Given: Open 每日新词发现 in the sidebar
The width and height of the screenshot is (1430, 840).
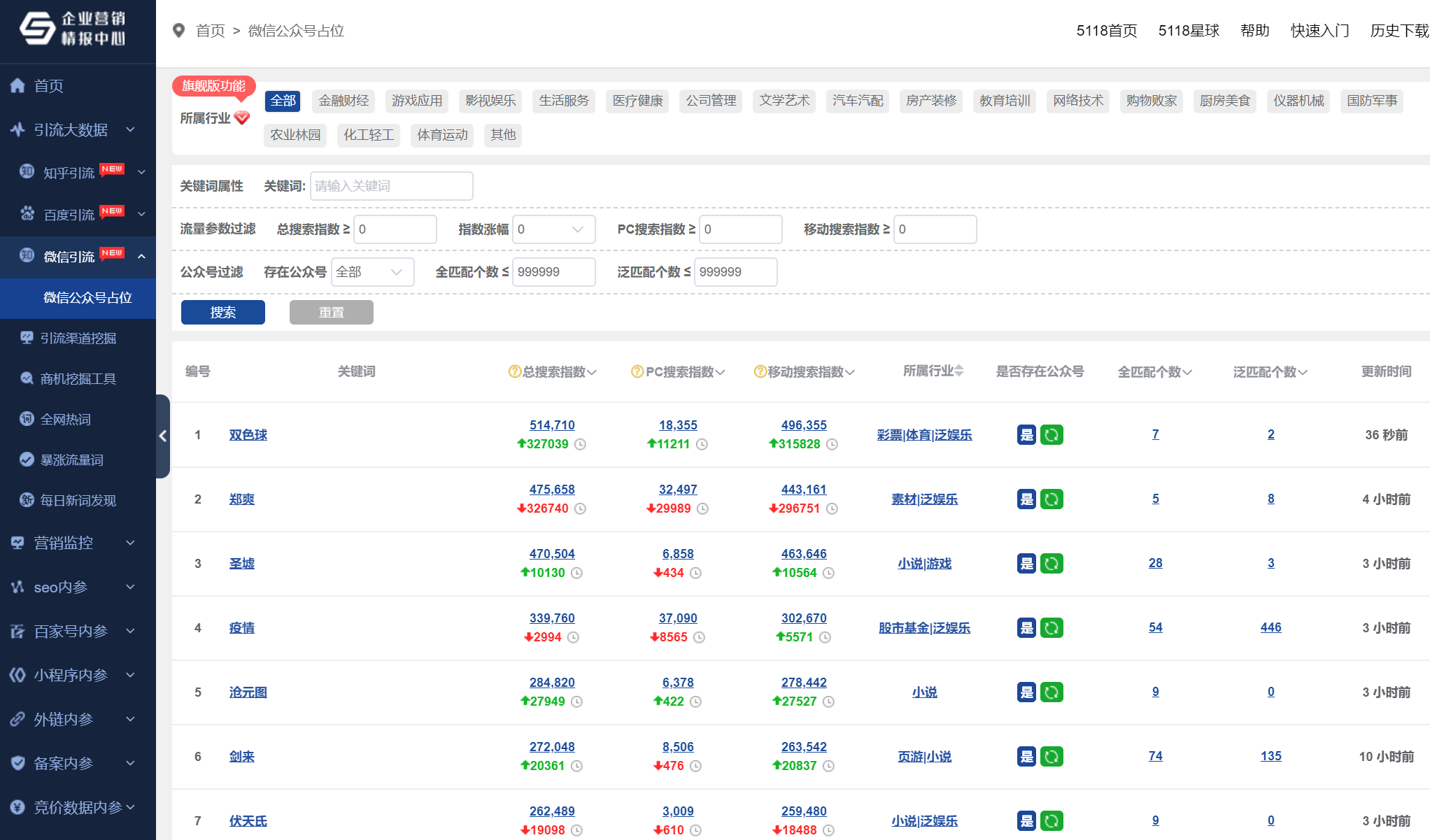Looking at the screenshot, I should tap(26, 500).
